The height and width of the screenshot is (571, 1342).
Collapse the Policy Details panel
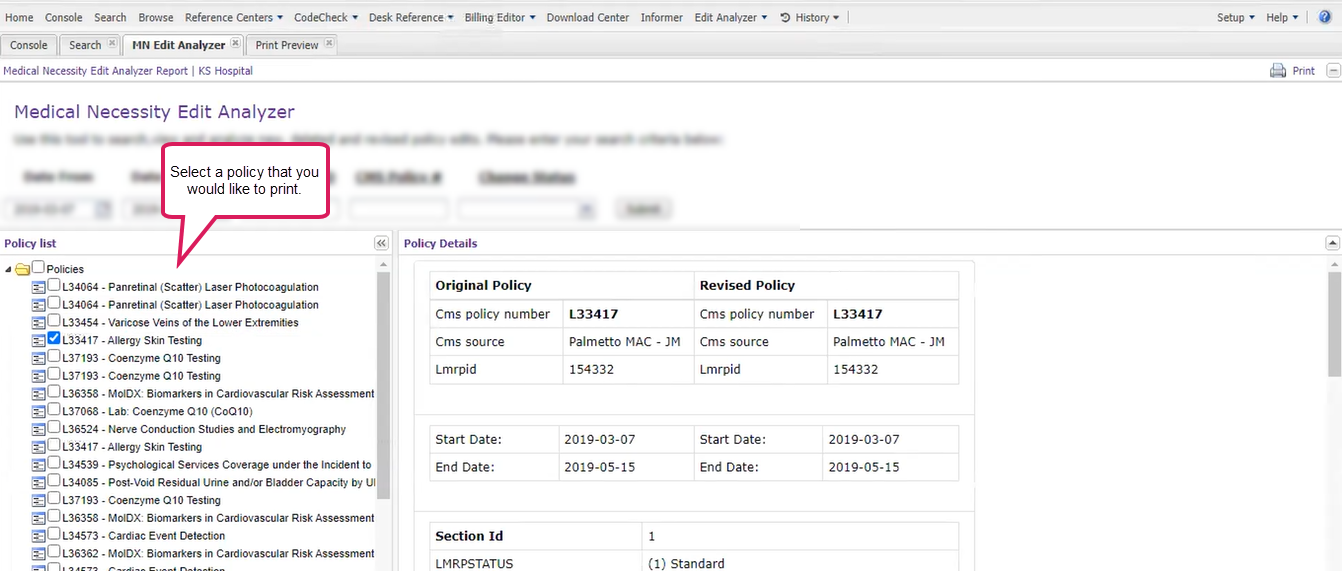click(x=1332, y=243)
